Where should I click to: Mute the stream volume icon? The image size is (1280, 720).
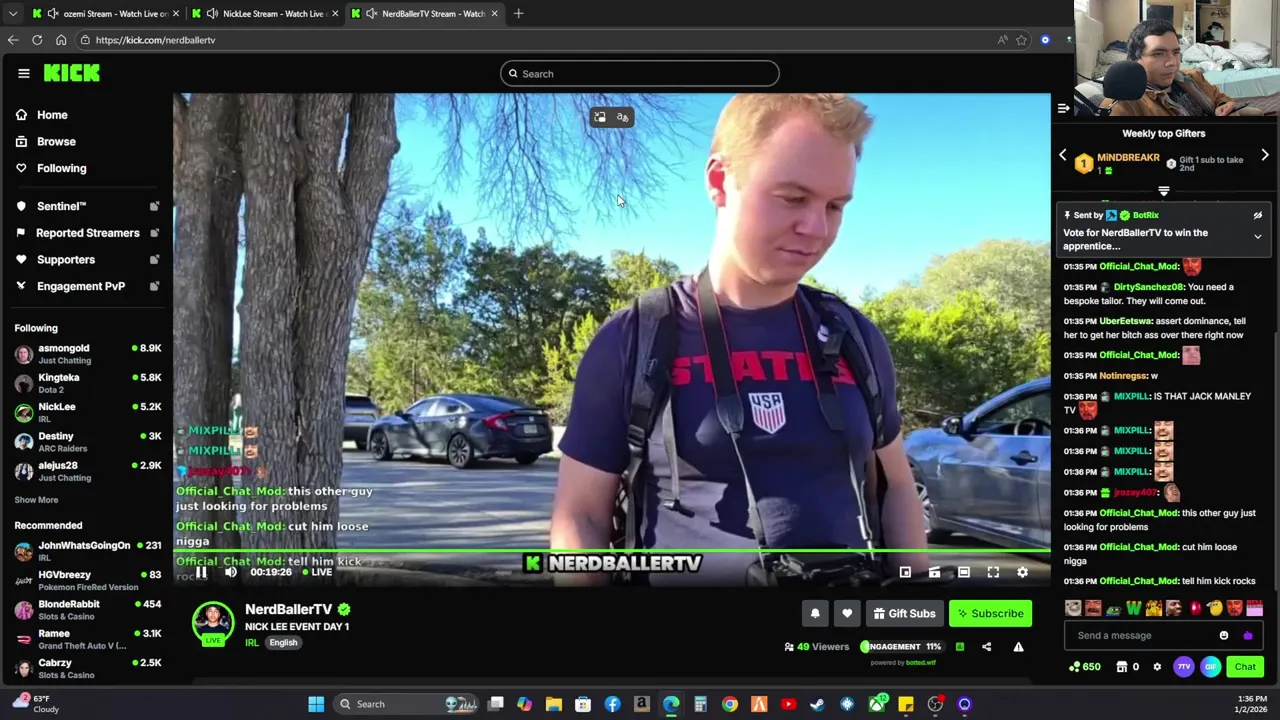[231, 573]
